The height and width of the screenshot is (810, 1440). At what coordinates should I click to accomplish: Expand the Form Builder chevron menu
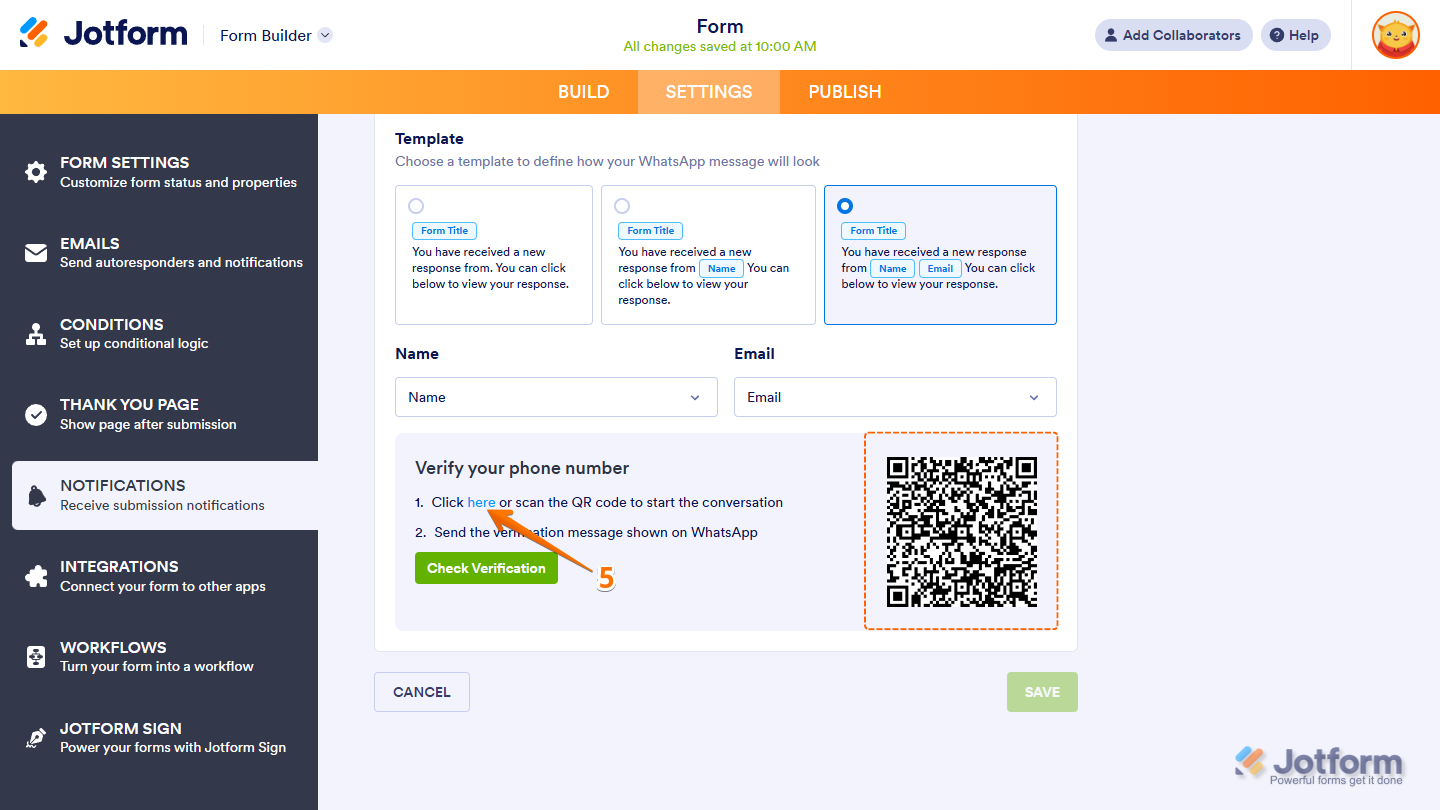[x=324, y=34]
